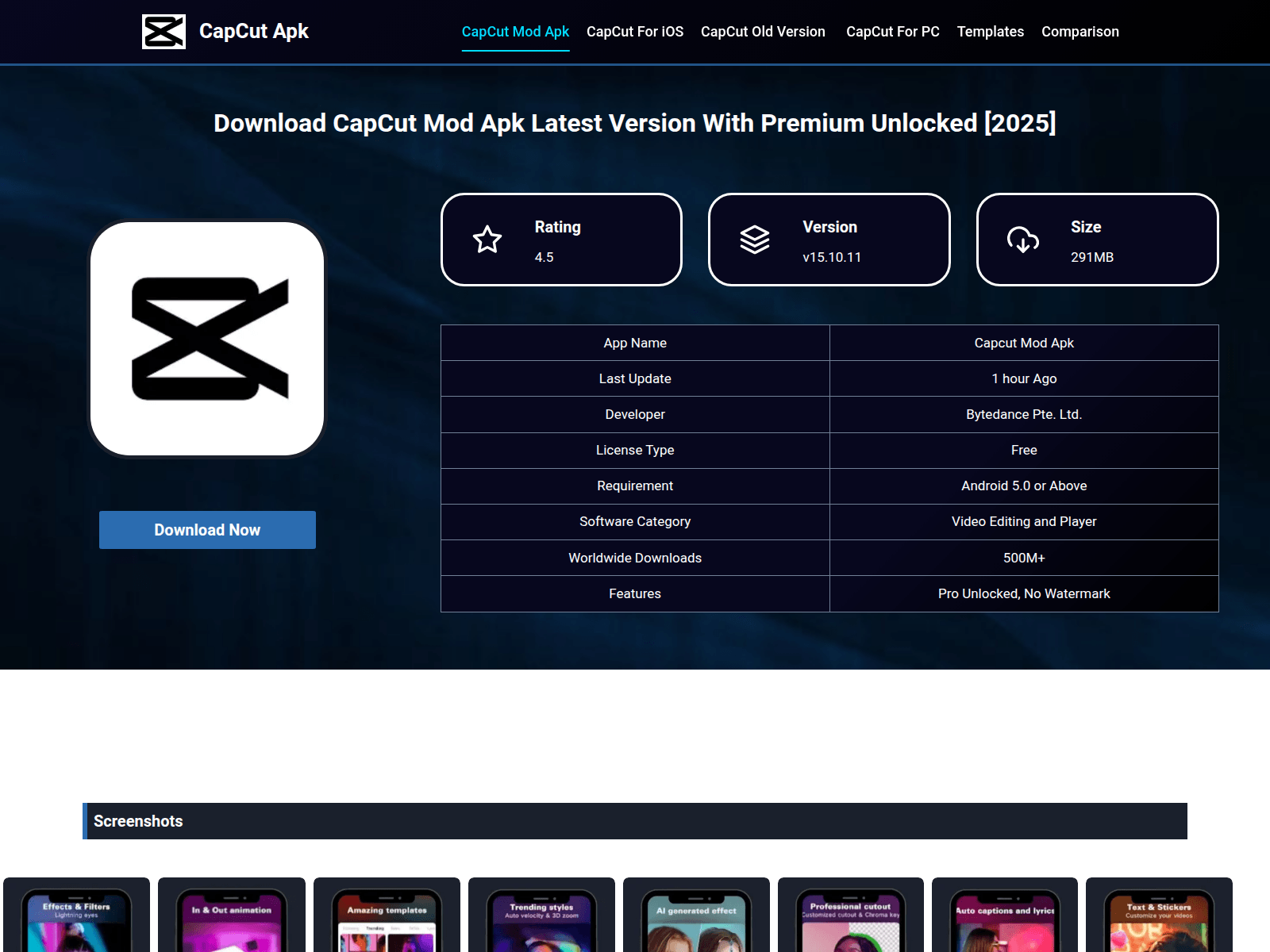Click the CapCut logo icon in header
The width and height of the screenshot is (1270, 952).
click(x=164, y=32)
